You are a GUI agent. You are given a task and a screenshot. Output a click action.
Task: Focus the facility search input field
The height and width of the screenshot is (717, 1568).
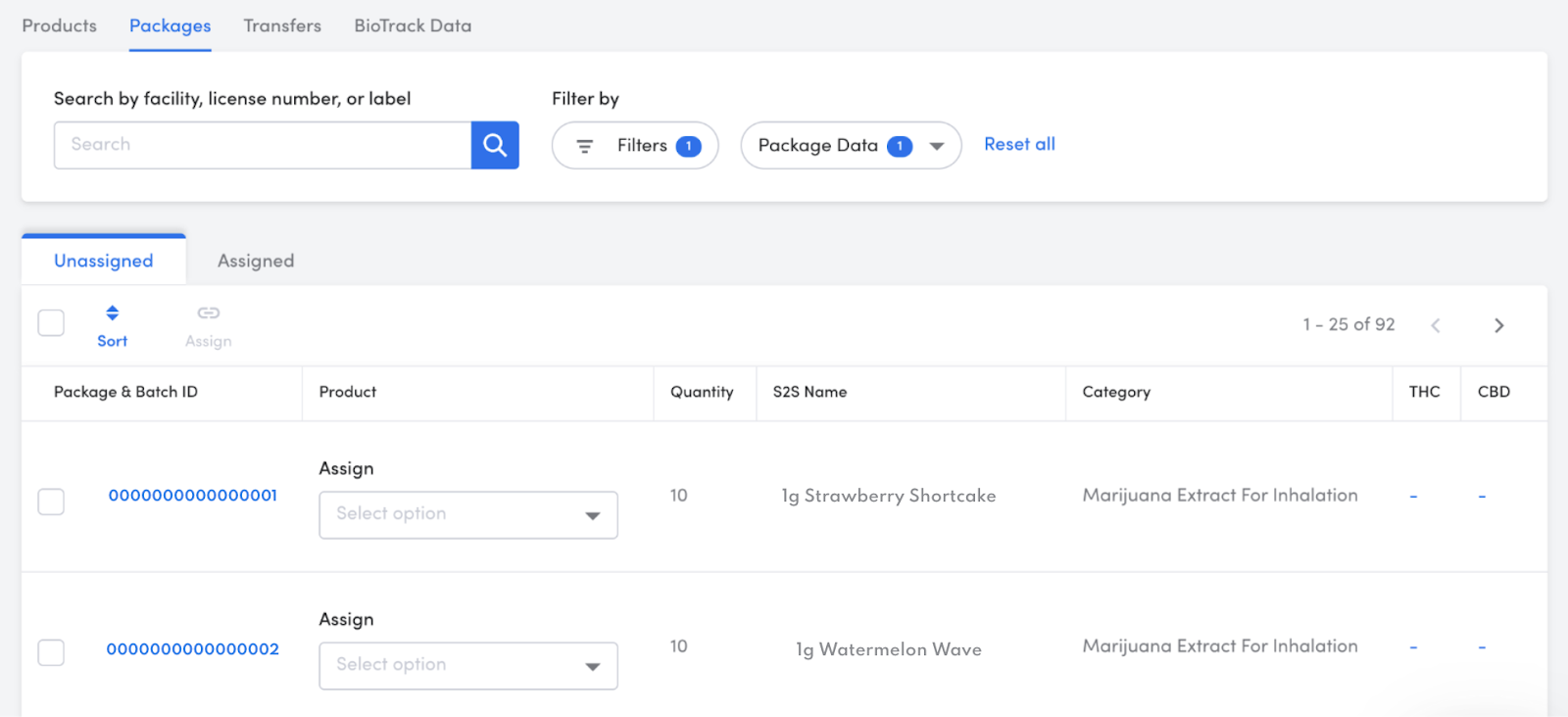pyautogui.click(x=263, y=145)
